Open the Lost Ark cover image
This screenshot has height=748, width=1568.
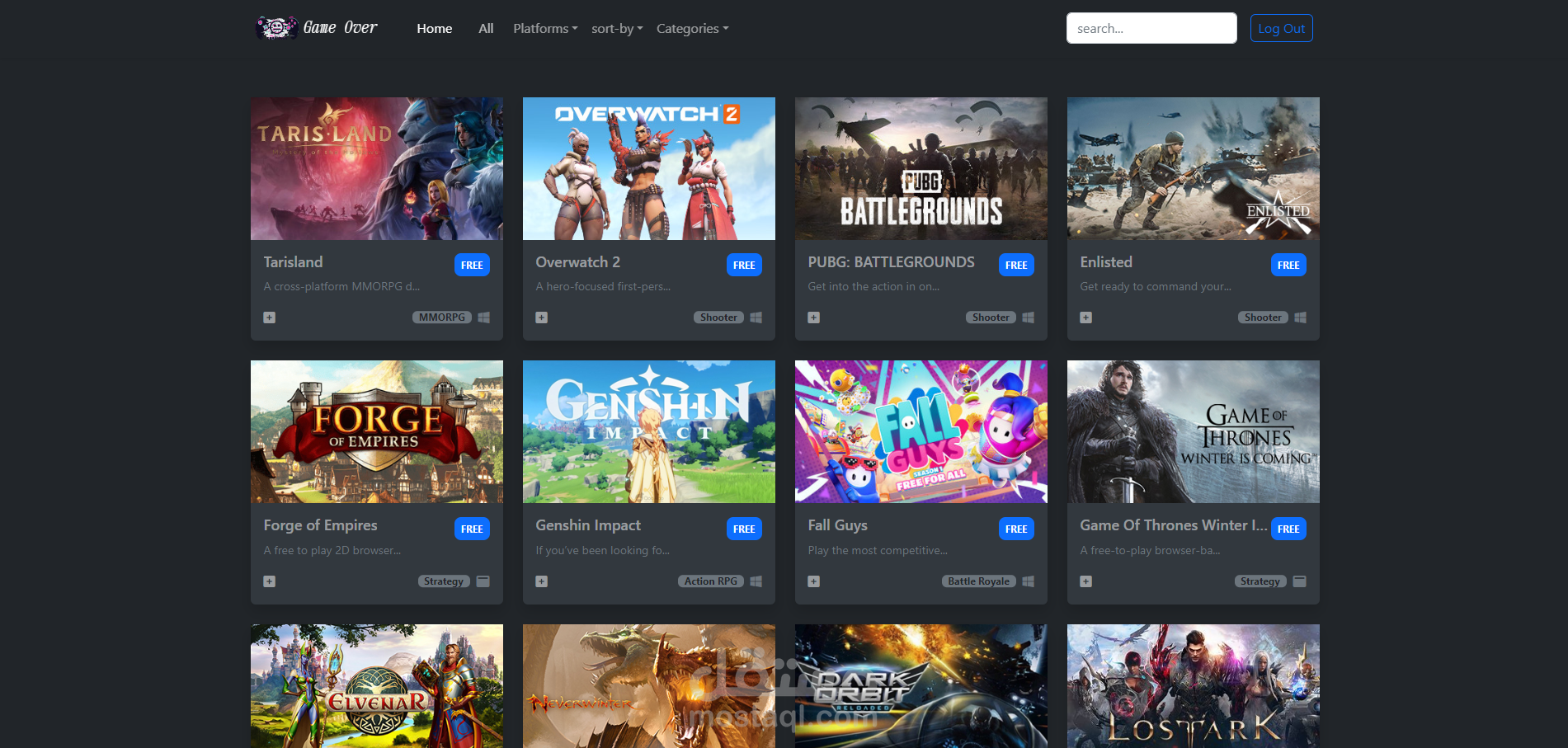point(1194,686)
